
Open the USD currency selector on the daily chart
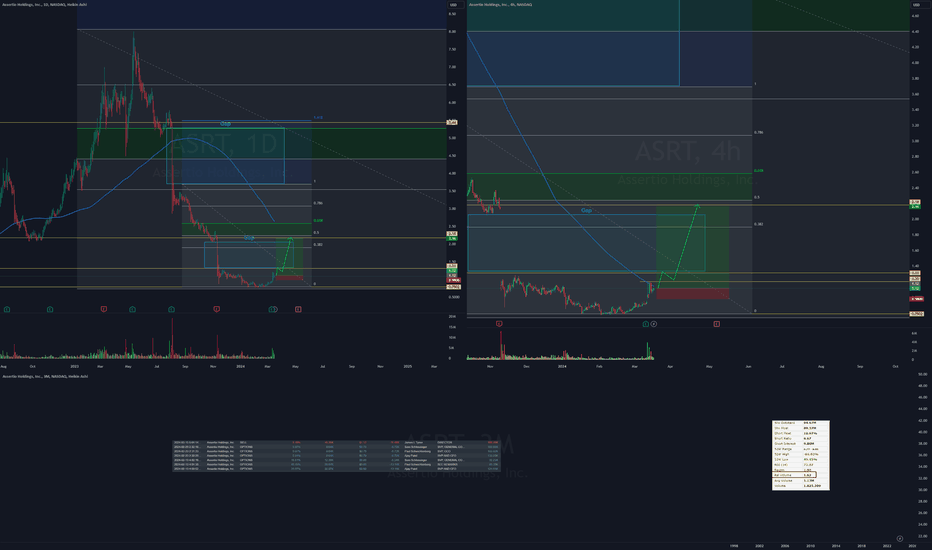[x=454, y=5]
